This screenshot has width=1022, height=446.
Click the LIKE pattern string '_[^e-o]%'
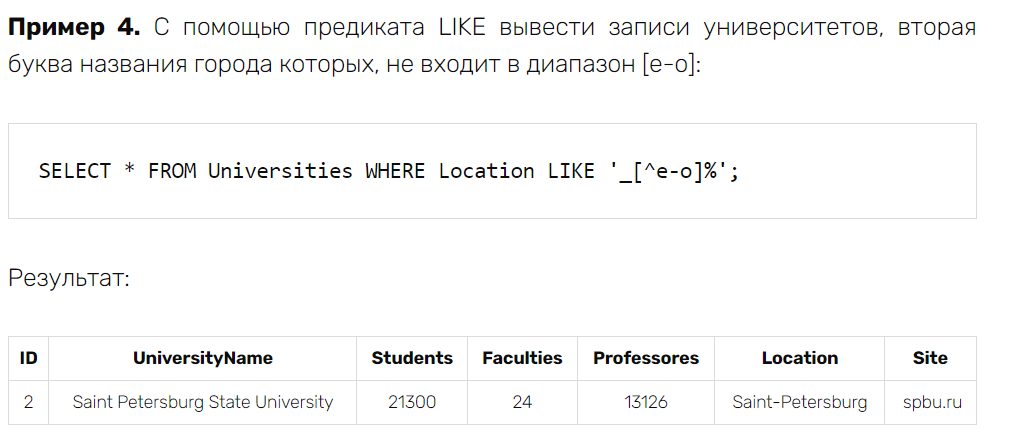[x=669, y=171]
